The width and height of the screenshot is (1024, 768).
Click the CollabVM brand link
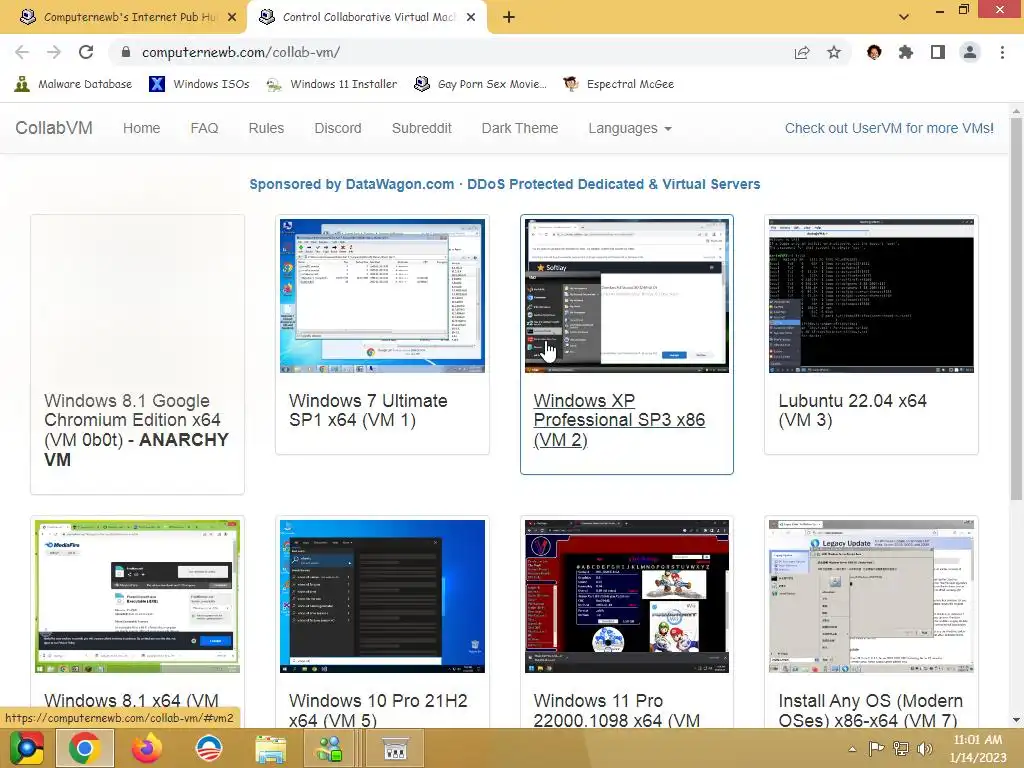54,128
